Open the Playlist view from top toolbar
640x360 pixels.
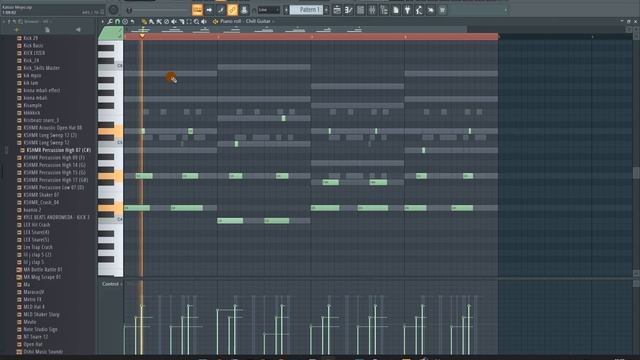(337, 10)
